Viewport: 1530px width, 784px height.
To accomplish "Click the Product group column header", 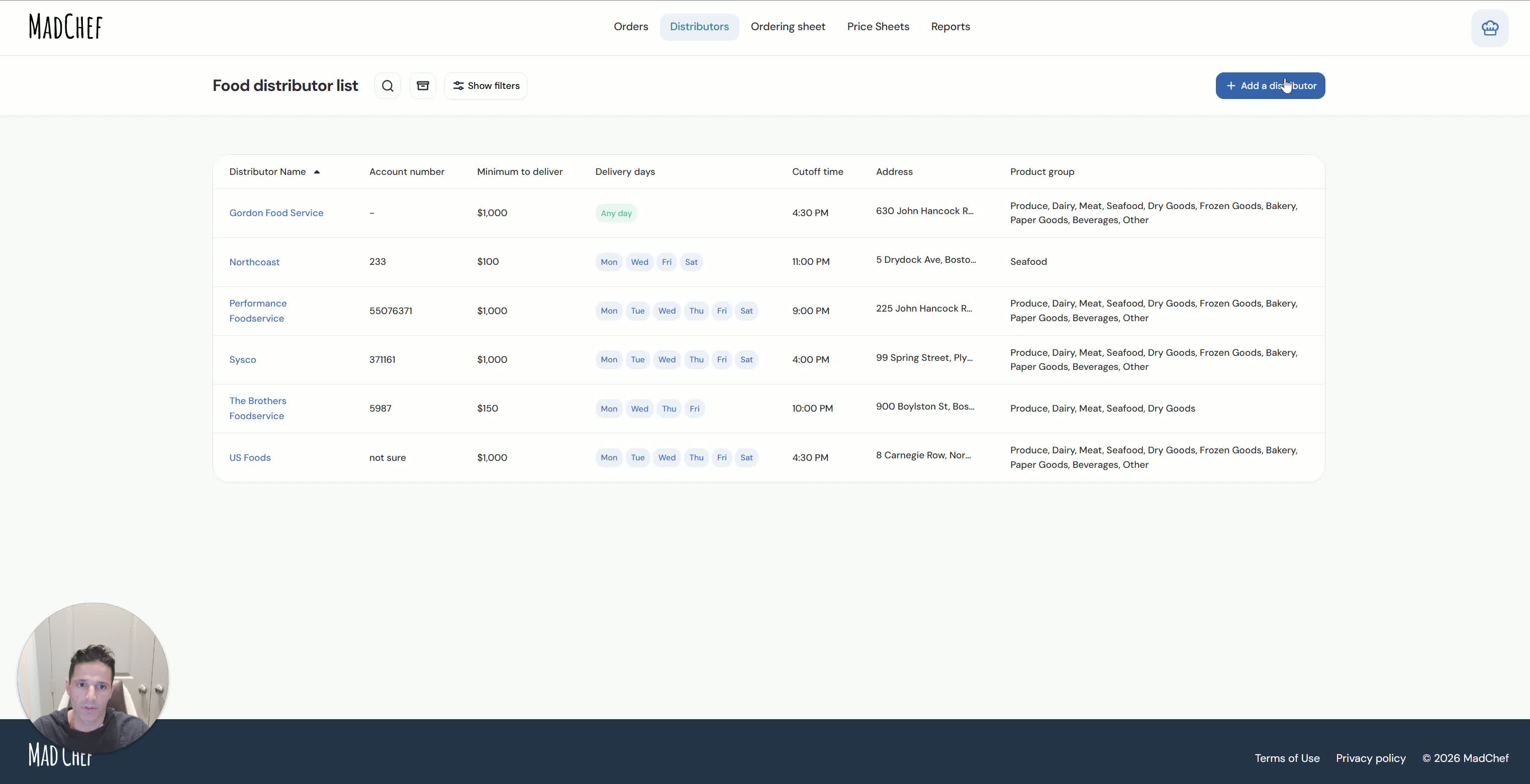I will tap(1042, 172).
